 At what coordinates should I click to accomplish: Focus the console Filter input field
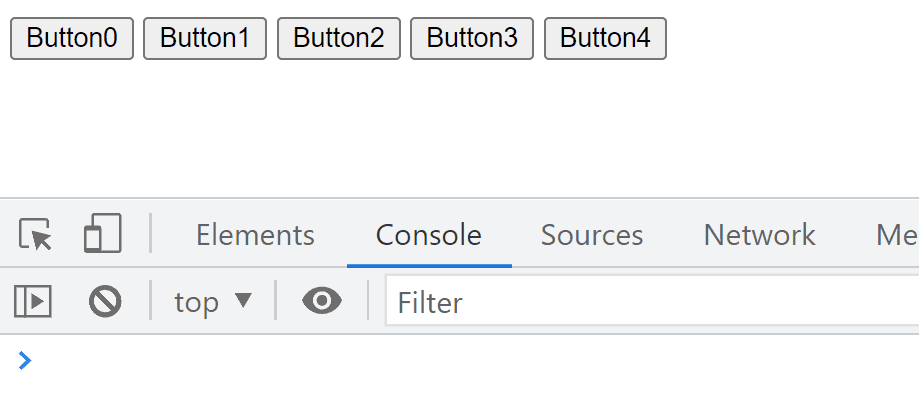click(x=652, y=301)
